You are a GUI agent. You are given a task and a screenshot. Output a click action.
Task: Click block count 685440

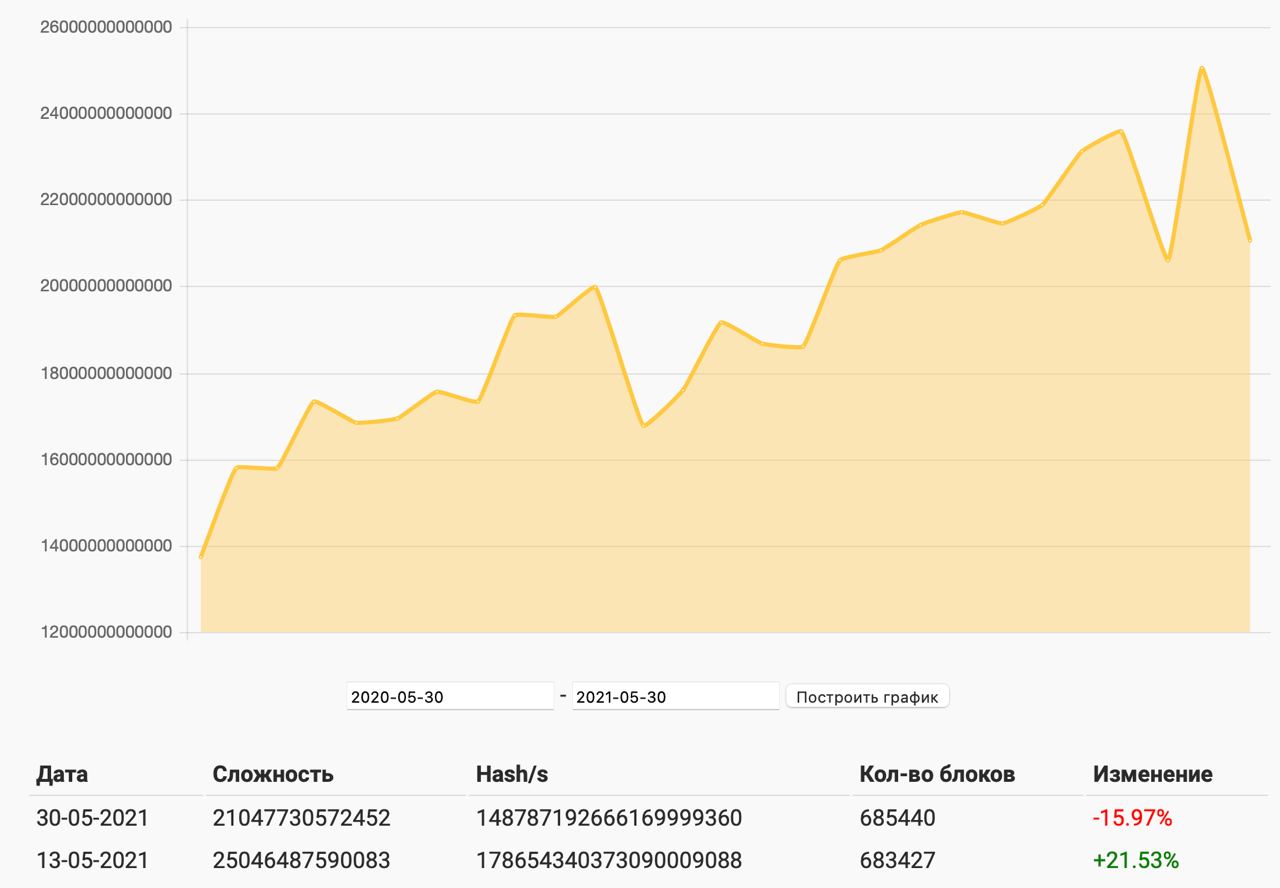click(x=898, y=818)
